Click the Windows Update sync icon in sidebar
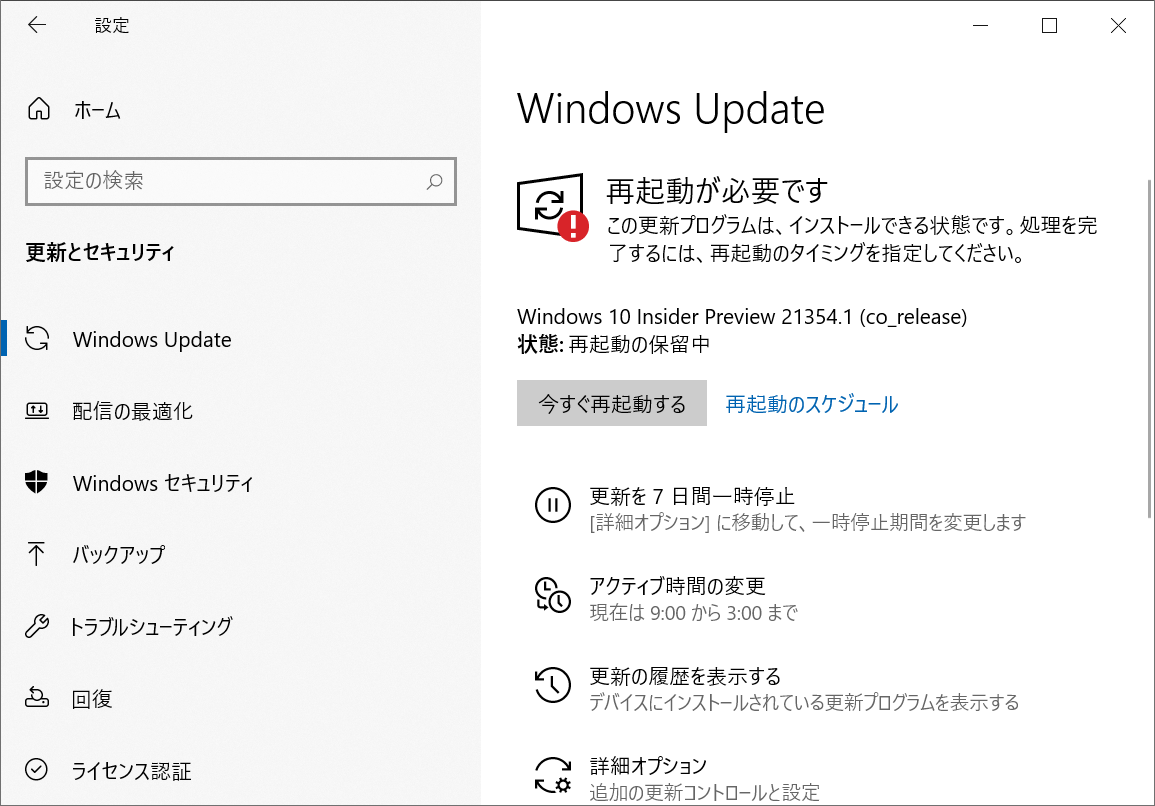This screenshot has width=1155, height=806. 37,339
